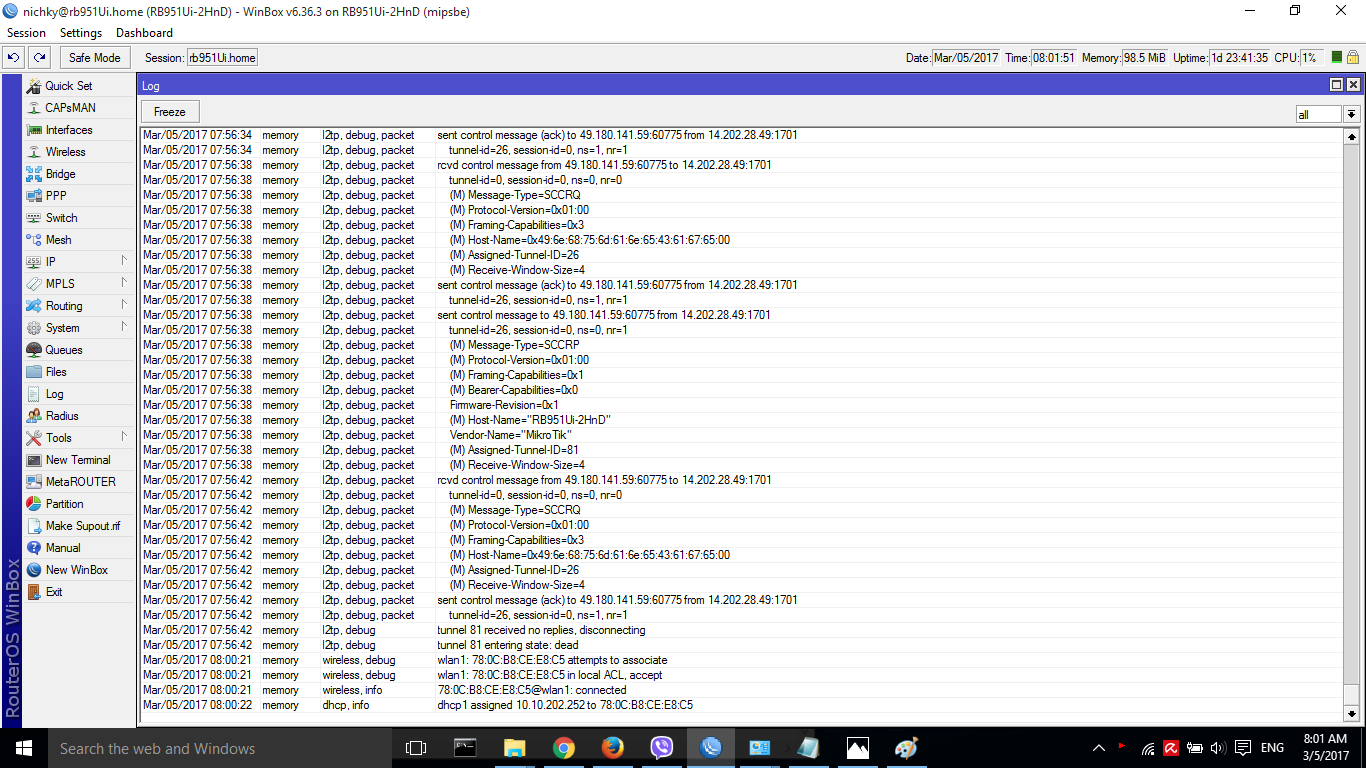The height and width of the screenshot is (768, 1366).
Task: Click the Undo arrow in the toolbar
Action: coord(14,58)
